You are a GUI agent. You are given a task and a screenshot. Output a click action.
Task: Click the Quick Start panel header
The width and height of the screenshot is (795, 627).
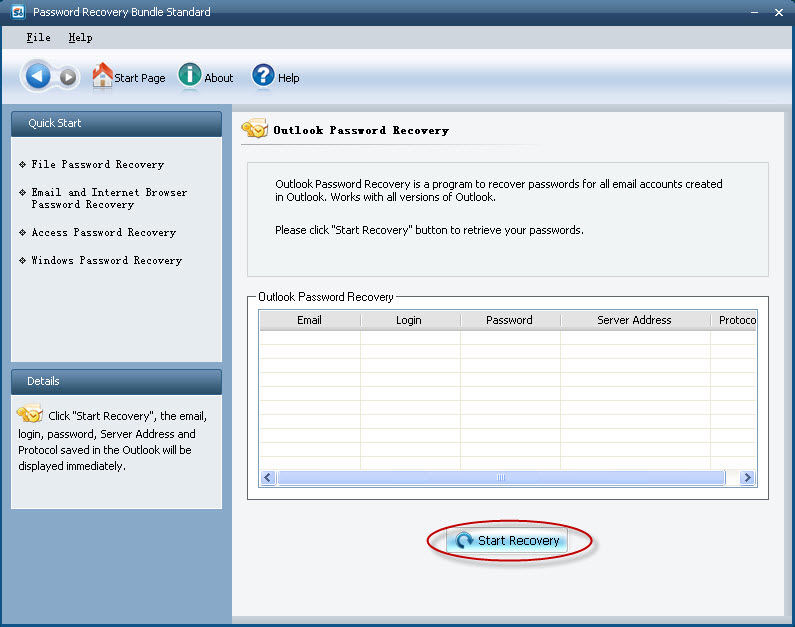point(116,124)
